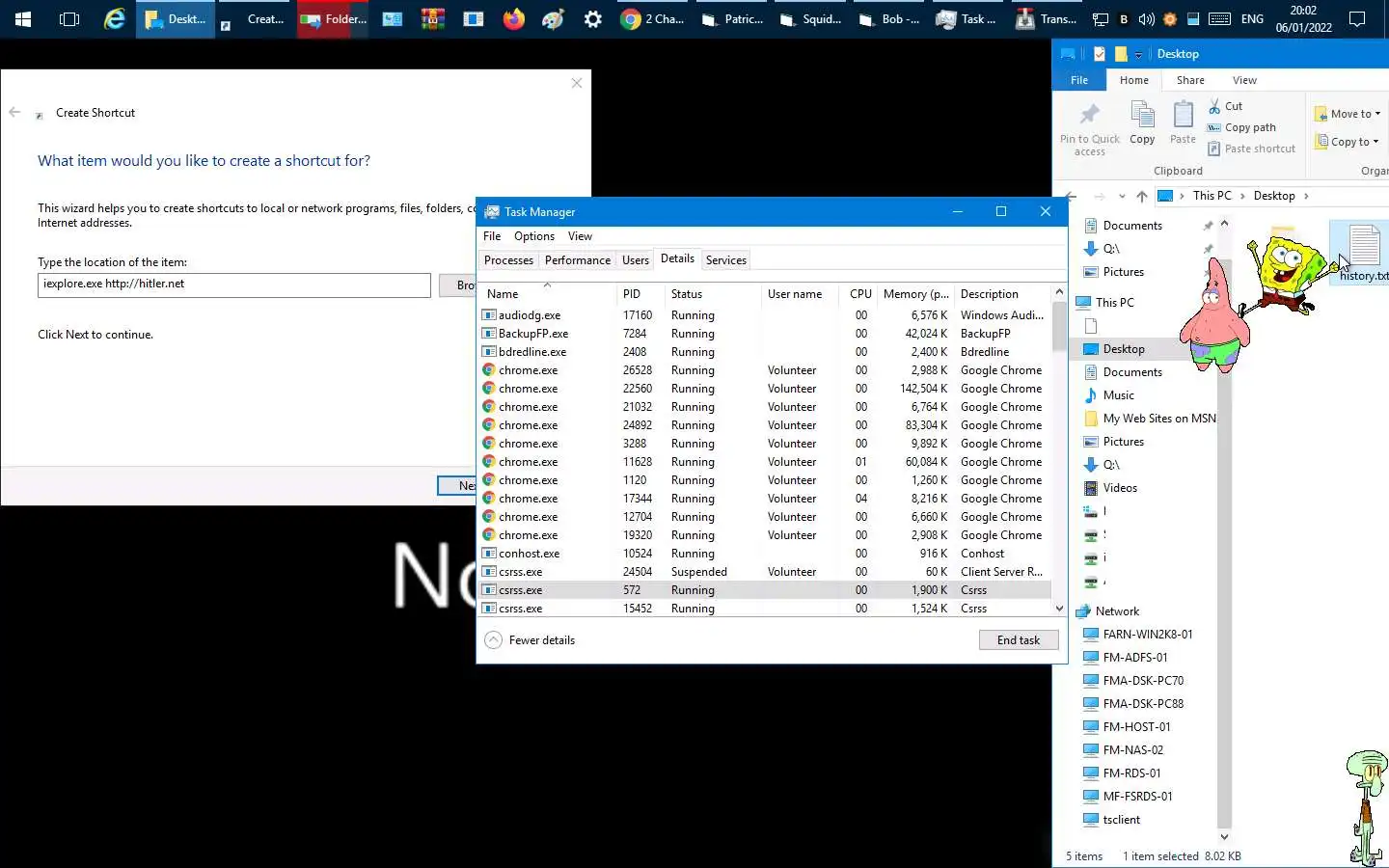This screenshot has height=868, width=1389.
Task: Click the End task button
Action: click(1019, 640)
